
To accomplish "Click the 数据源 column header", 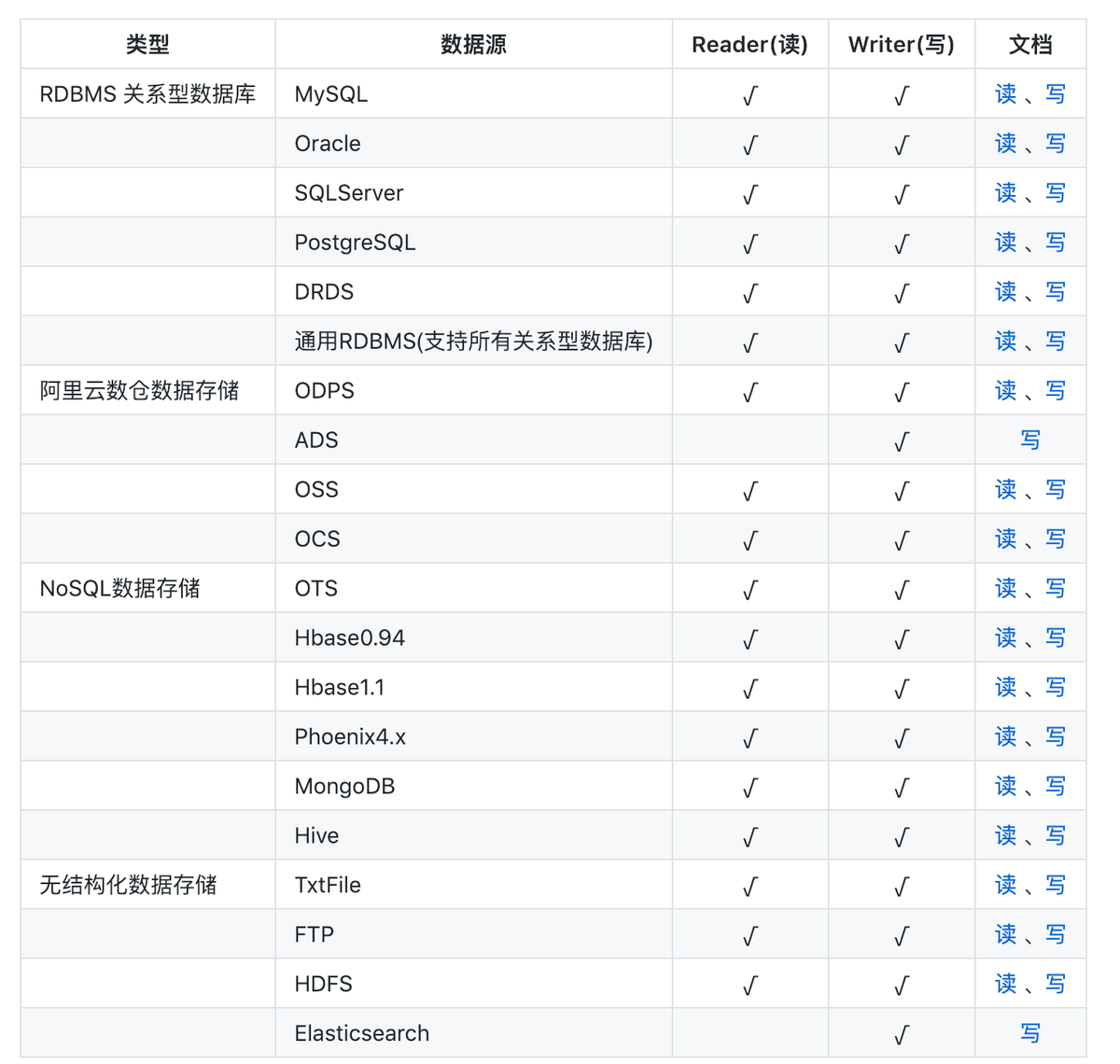I will click(474, 45).
